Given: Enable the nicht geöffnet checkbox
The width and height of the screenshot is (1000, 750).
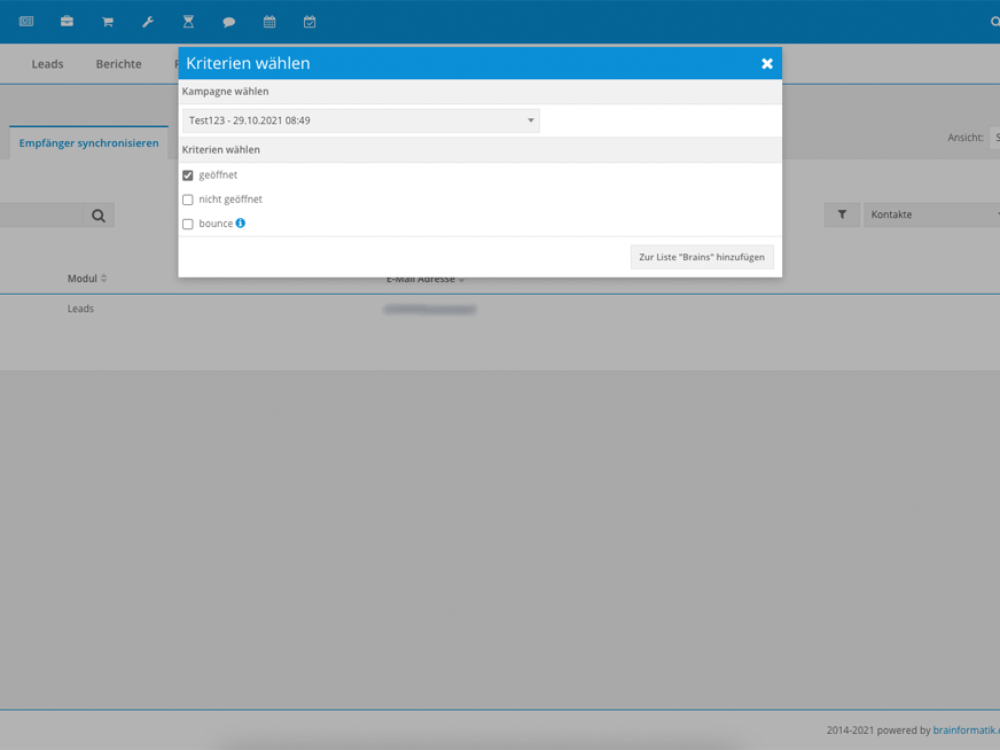Looking at the screenshot, I should (x=188, y=200).
